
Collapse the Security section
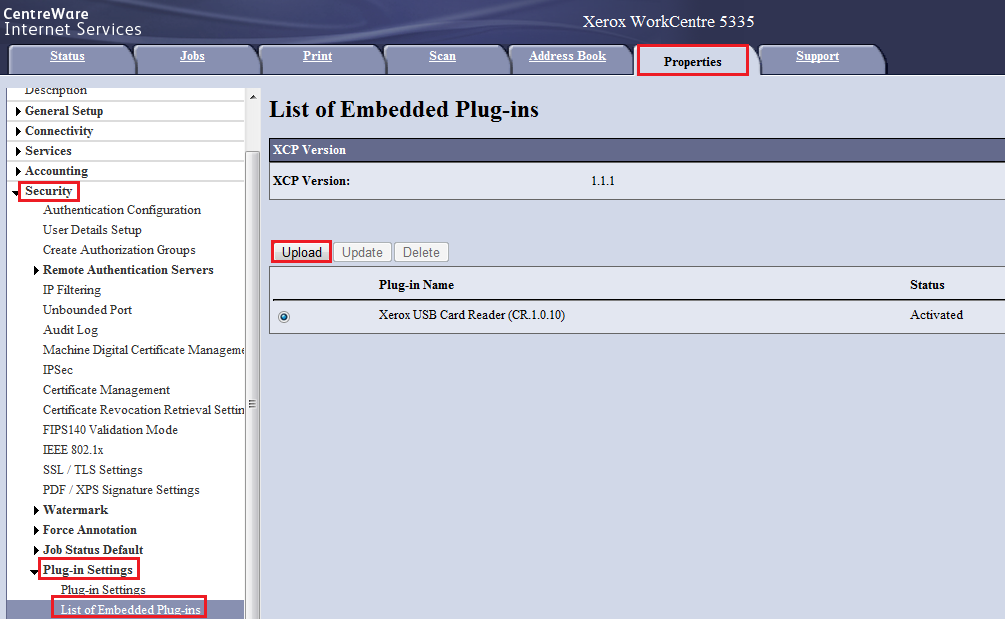tap(18, 192)
